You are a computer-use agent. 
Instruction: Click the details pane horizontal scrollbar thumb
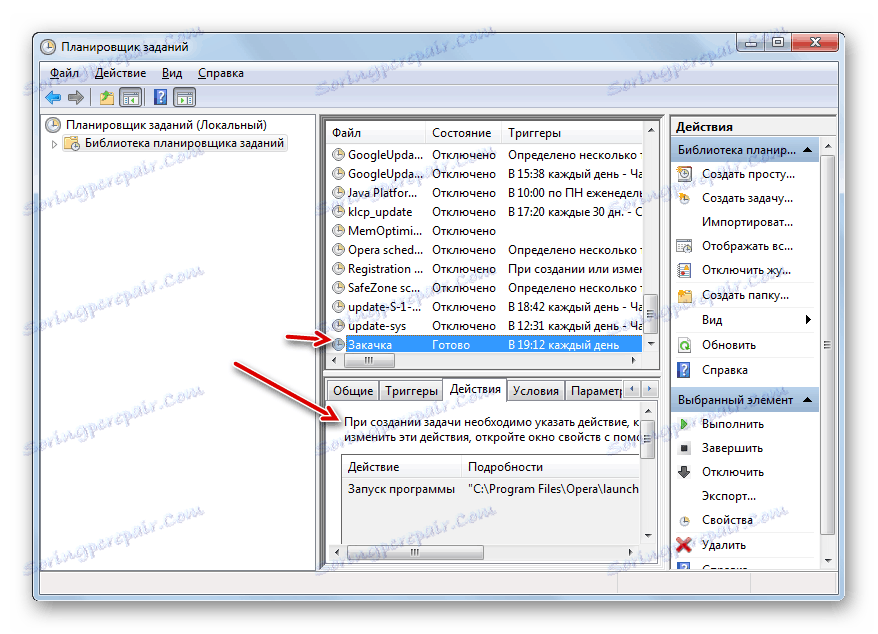(415, 552)
